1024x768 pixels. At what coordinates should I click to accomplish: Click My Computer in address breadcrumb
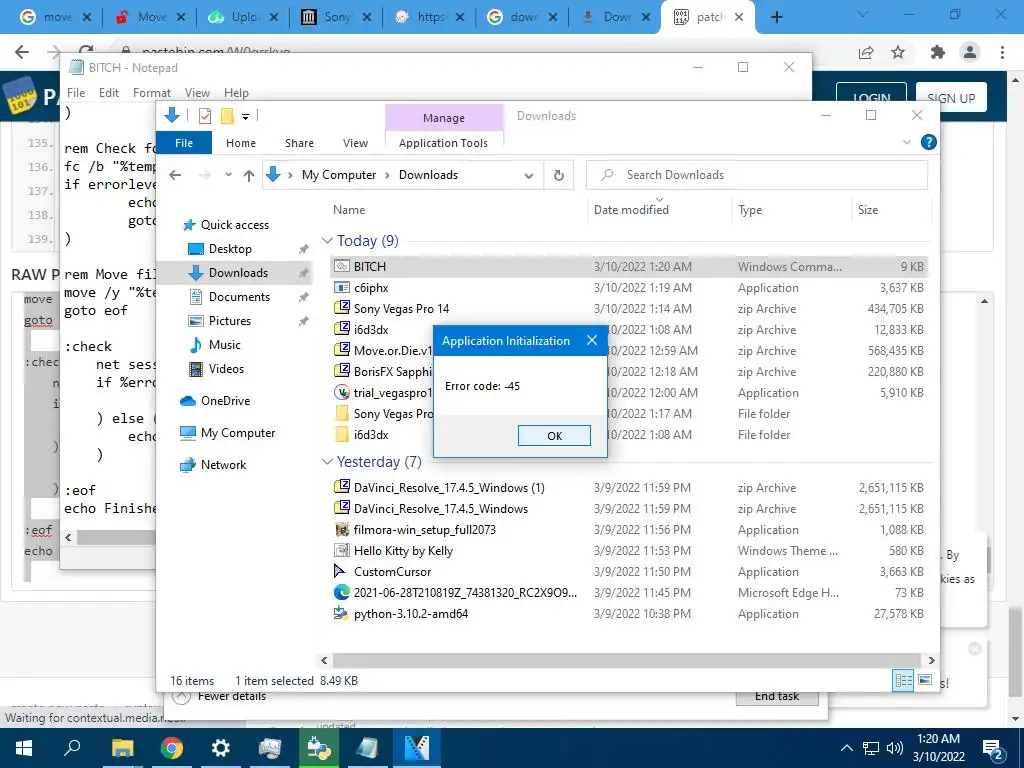[339, 175]
